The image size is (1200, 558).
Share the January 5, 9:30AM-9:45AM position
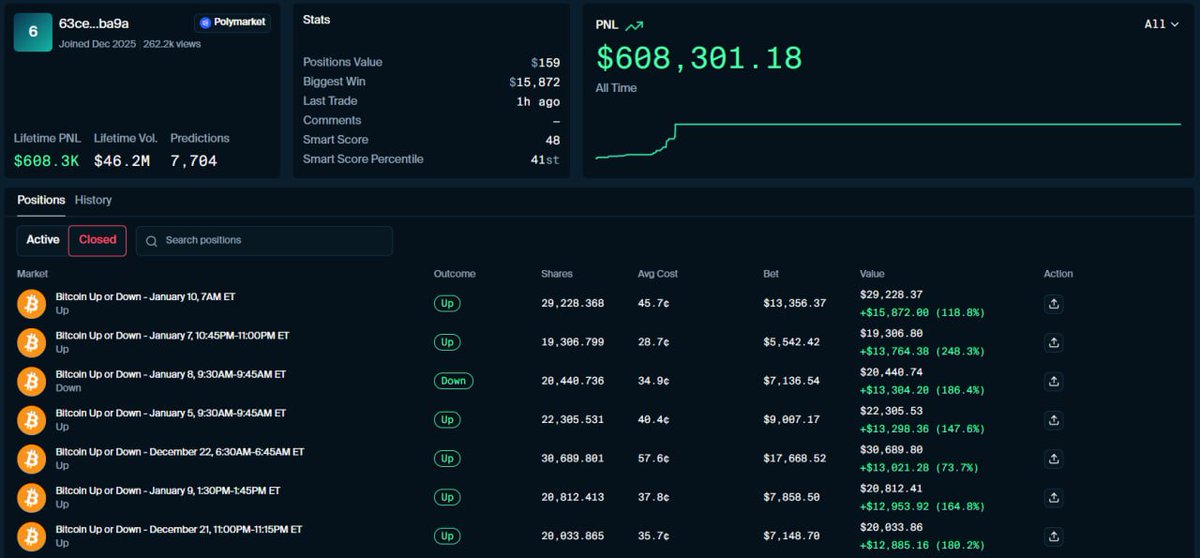click(x=1053, y=420)
